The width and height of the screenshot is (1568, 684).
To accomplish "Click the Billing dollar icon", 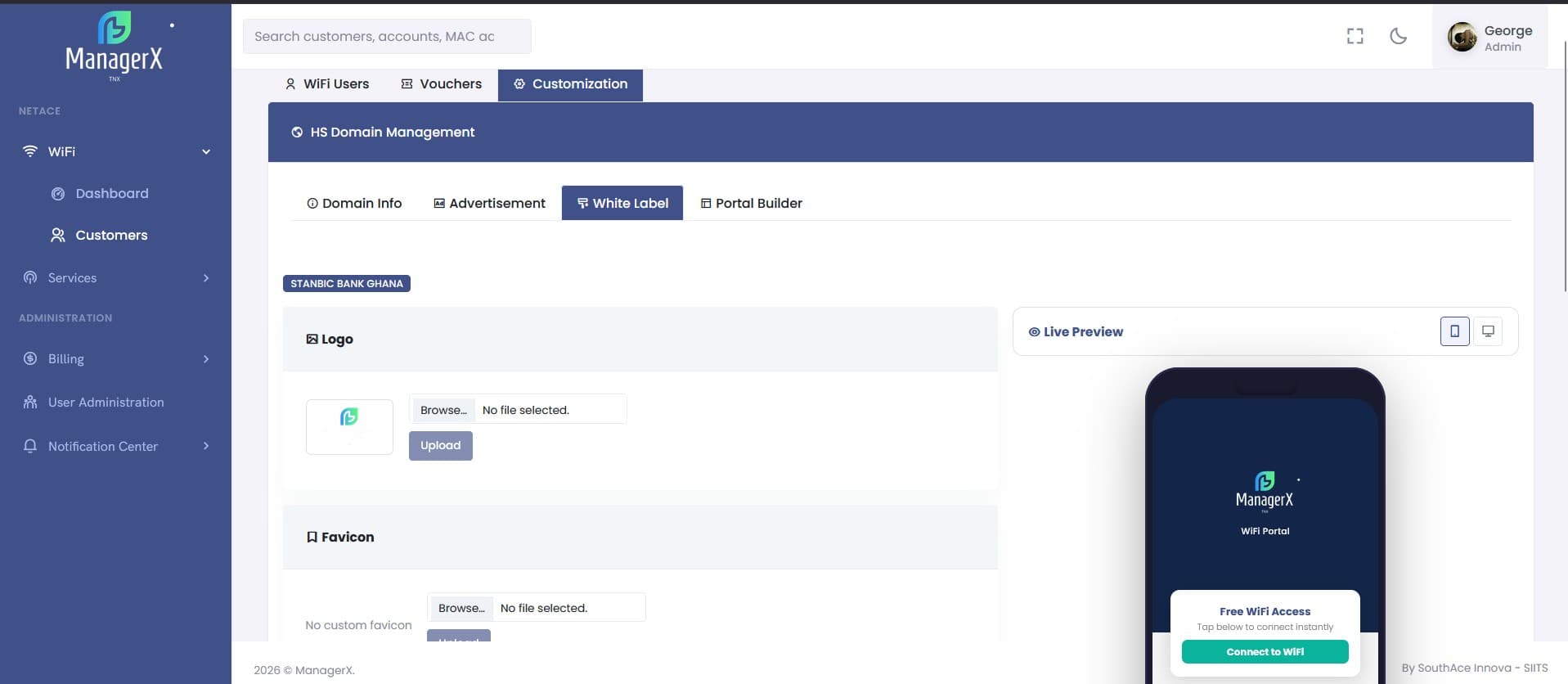I will 30,358.
